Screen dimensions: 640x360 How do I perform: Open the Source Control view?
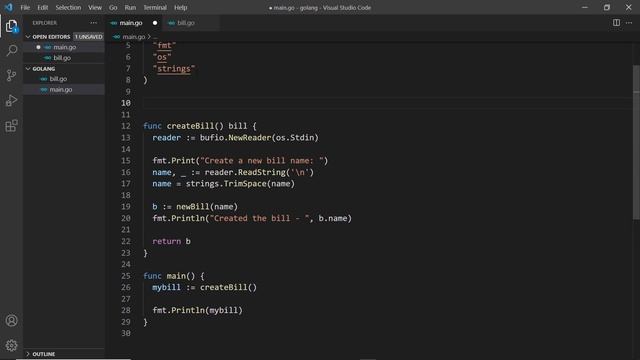coord(11,75)
